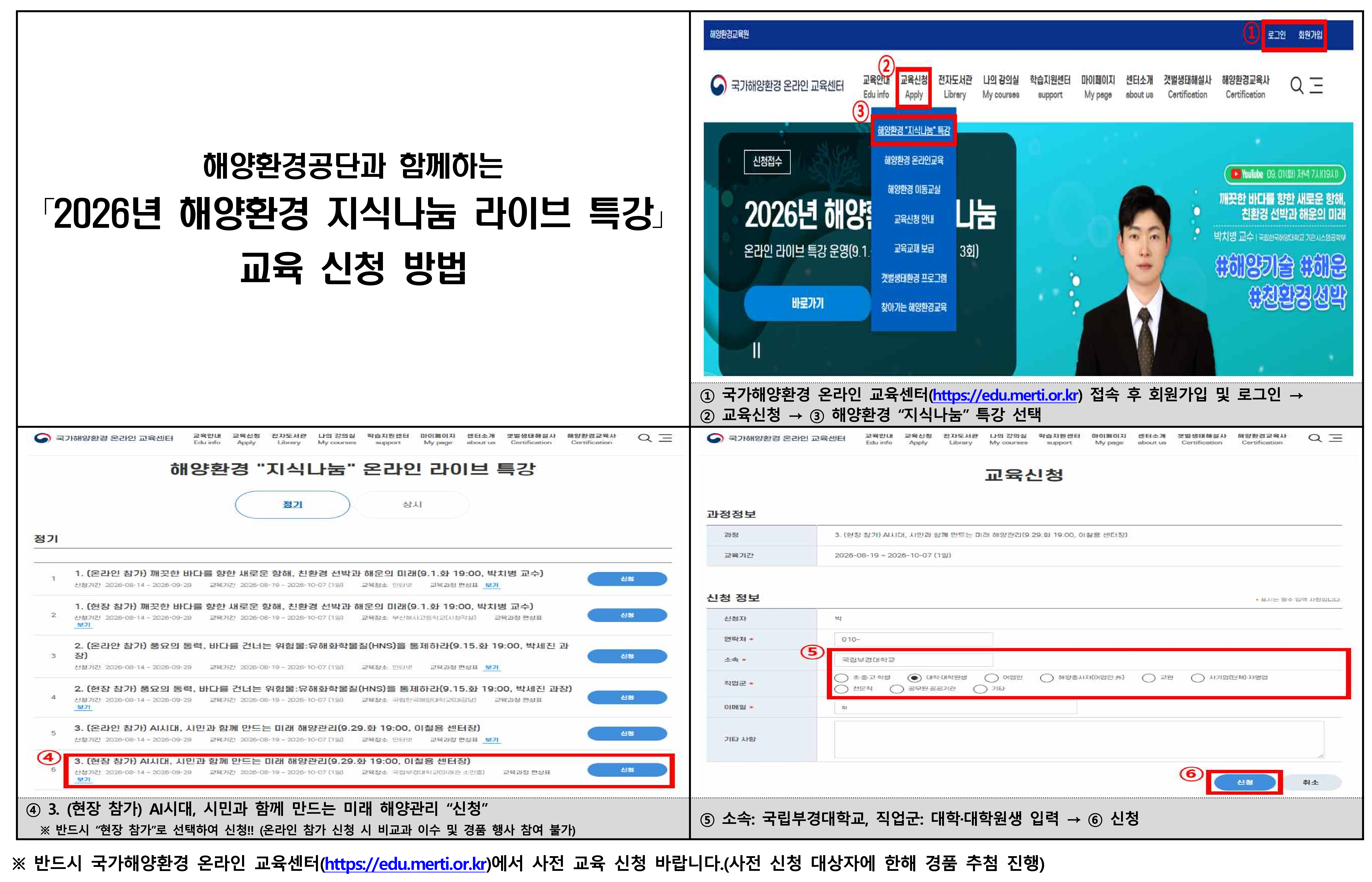This screenshot has height=882, width=1372.
Task: Pause the banner slideshow with the pause icon
Action: (756, 350)
